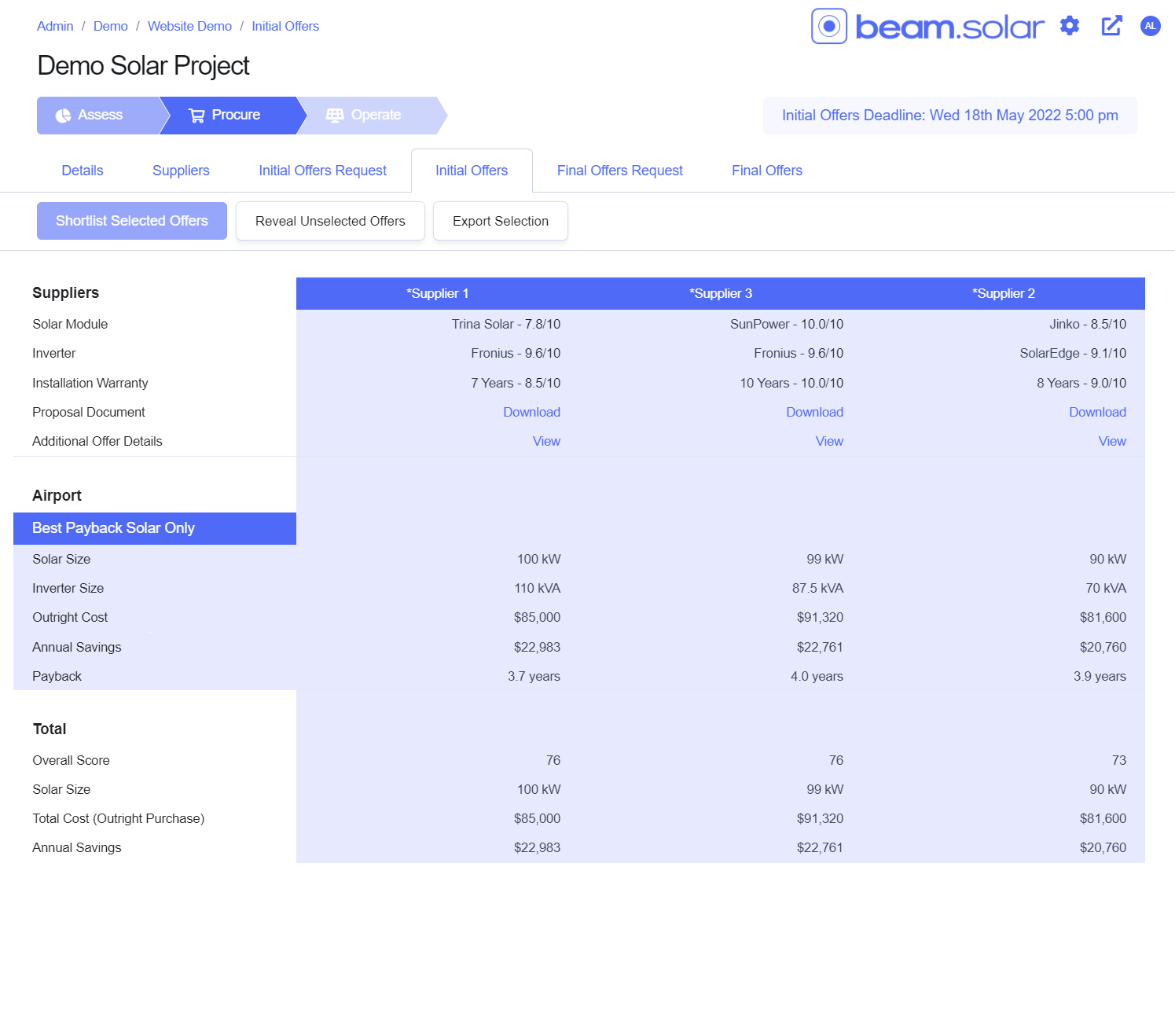Screen dimensions: 1175x1036
Task: View additional details for the Jinko offer
Action: point(1112,441)
